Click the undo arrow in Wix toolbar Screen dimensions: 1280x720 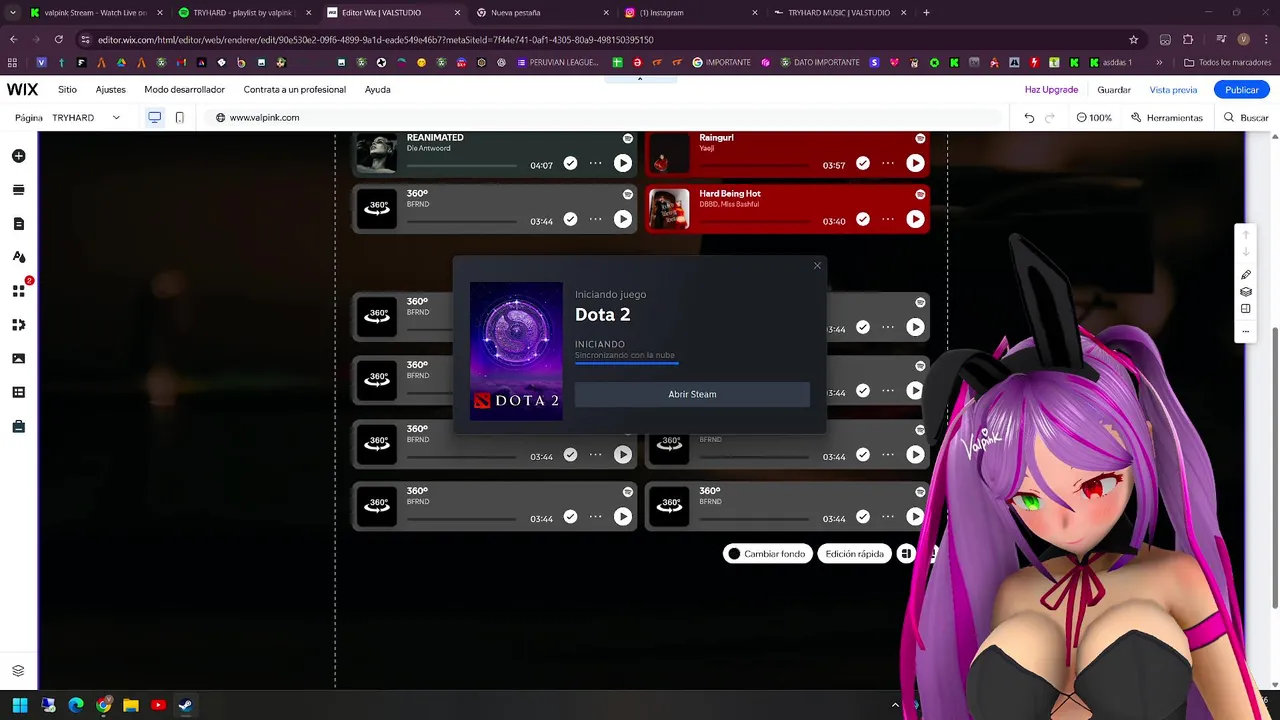1029,118
